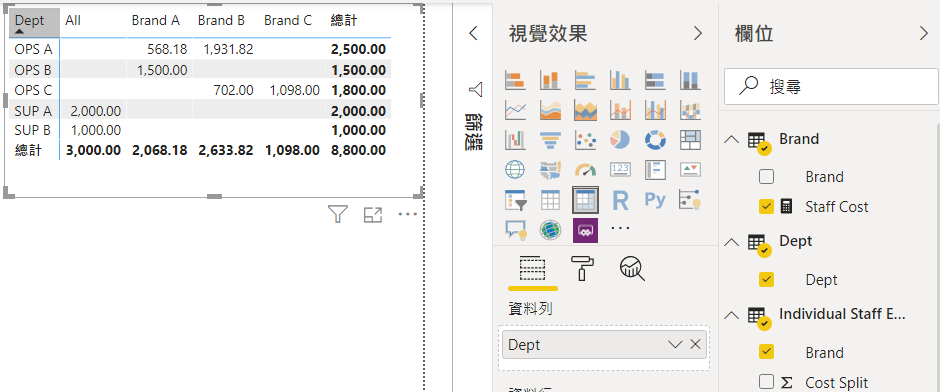Select the filled map visual
The height and width of the screenshot is (392, 940).
(550, 170)
